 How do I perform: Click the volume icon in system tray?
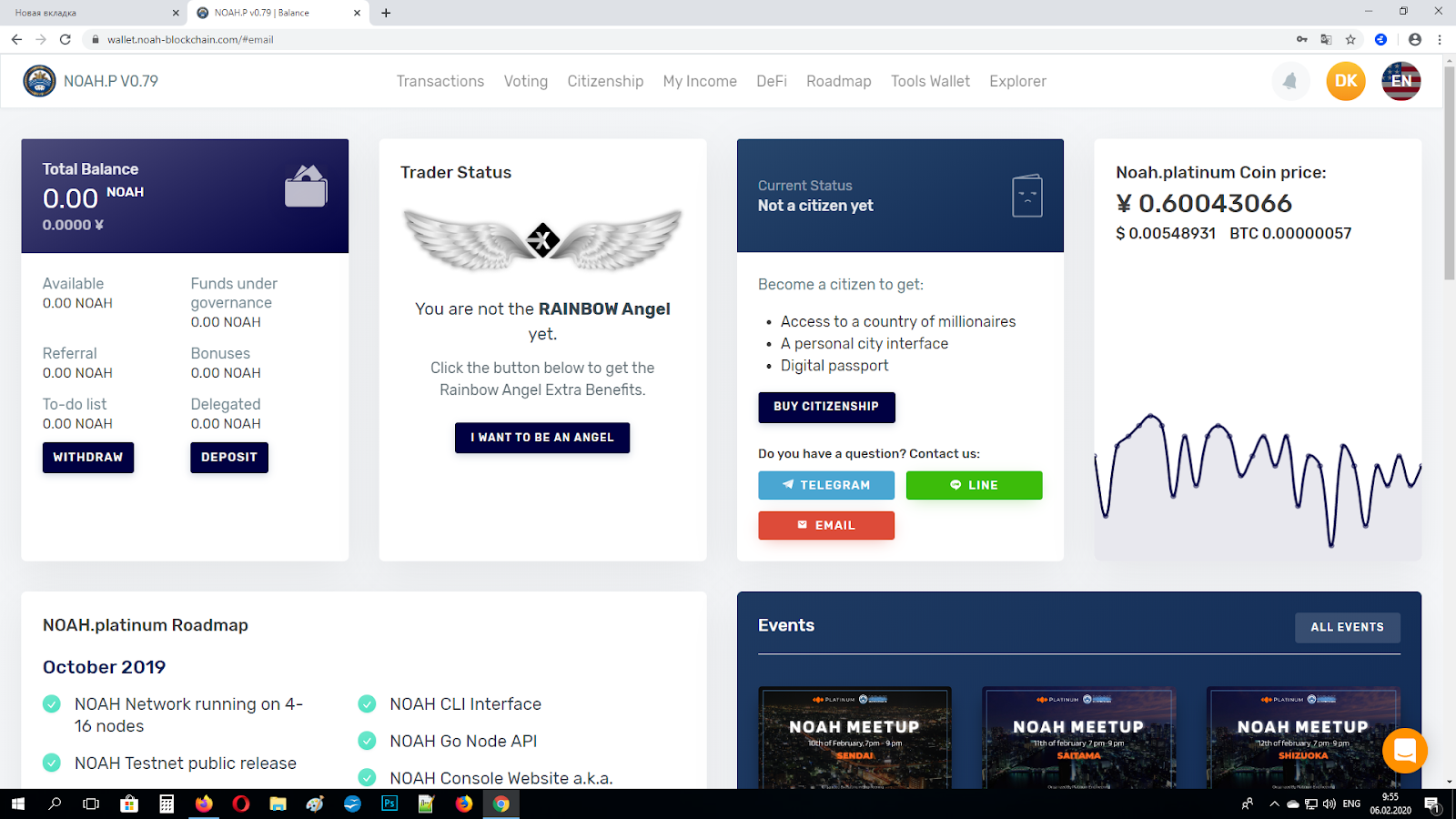click(x=1329, y=804)
